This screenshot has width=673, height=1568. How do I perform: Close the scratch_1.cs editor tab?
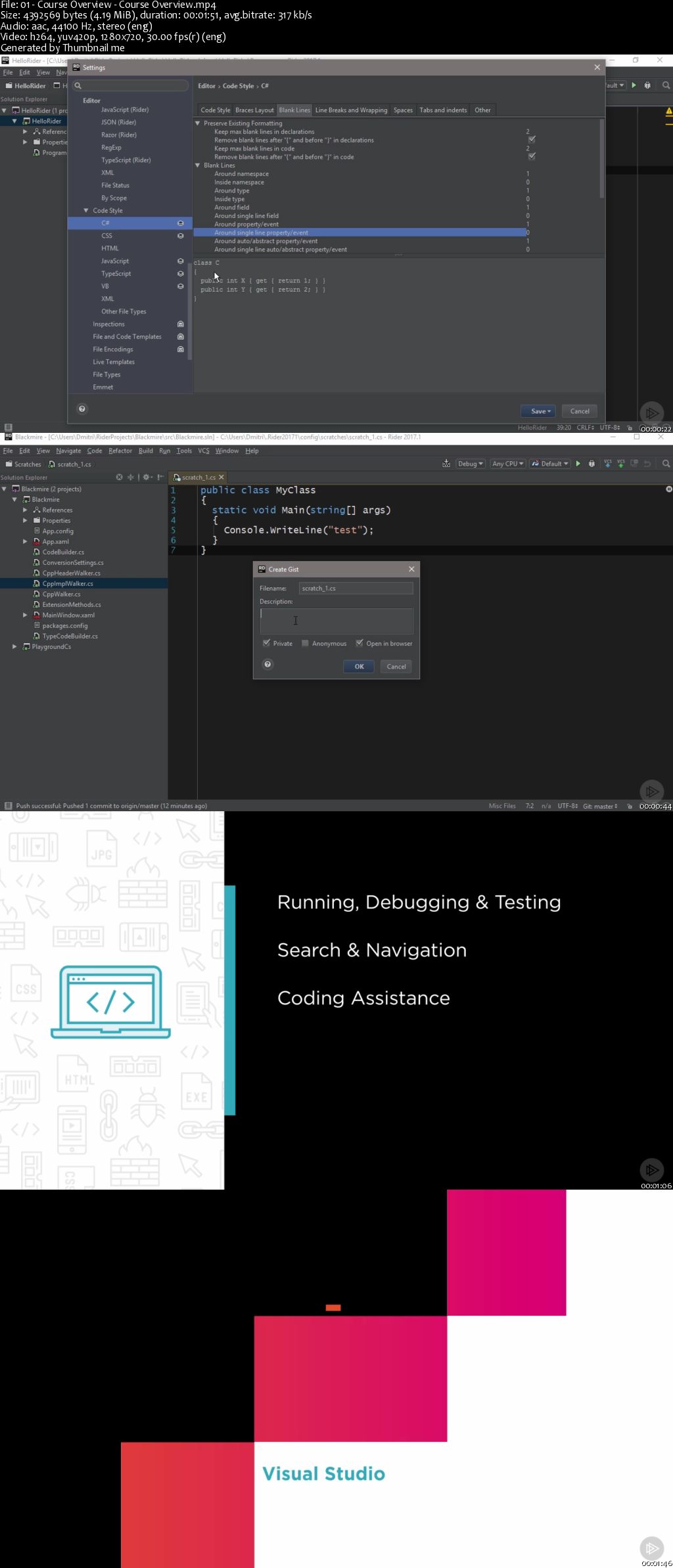click(221, 477)
